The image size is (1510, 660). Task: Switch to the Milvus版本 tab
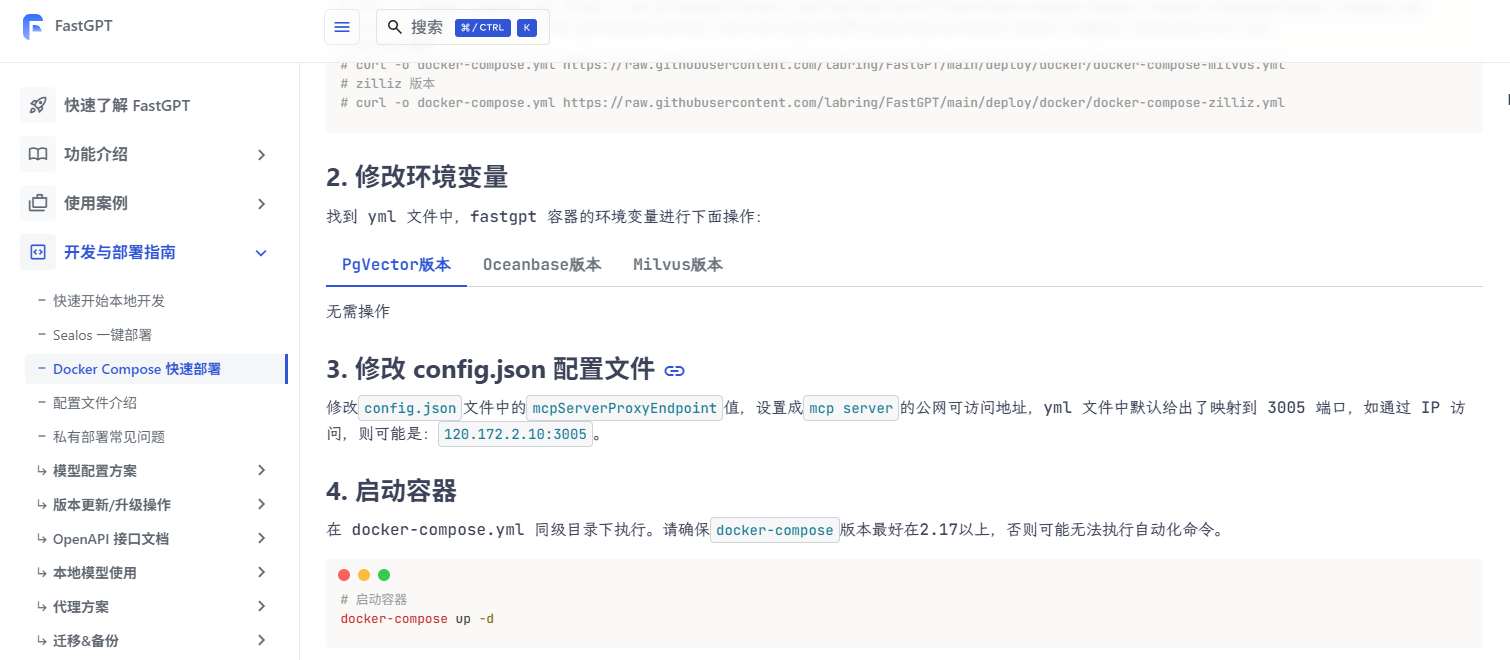click(x=678, y=265)
